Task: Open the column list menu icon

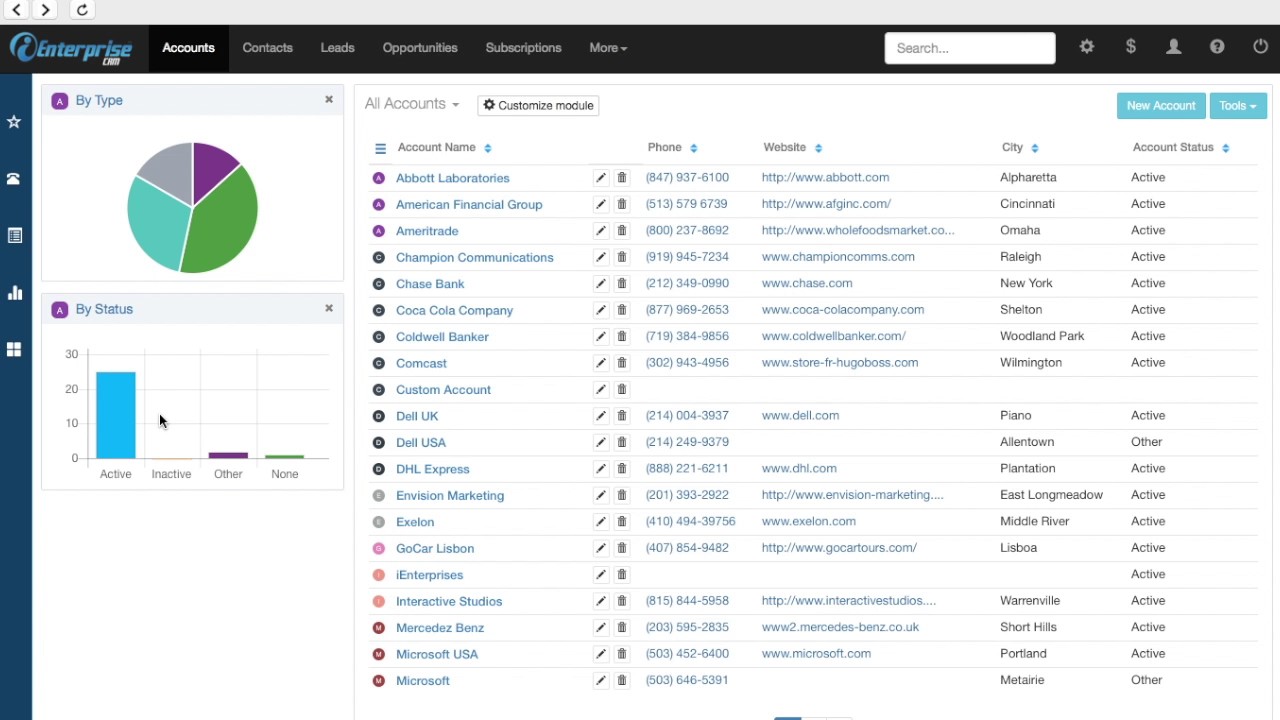Action: click(380, 148)
